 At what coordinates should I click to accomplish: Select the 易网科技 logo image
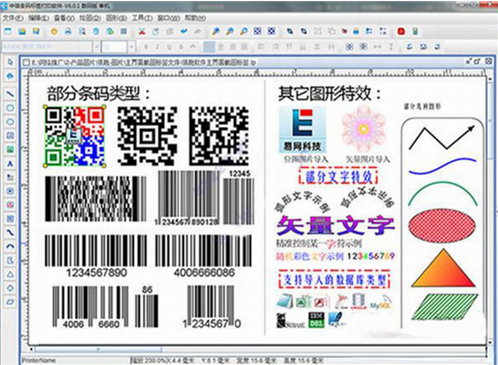(x=302, y=130)
